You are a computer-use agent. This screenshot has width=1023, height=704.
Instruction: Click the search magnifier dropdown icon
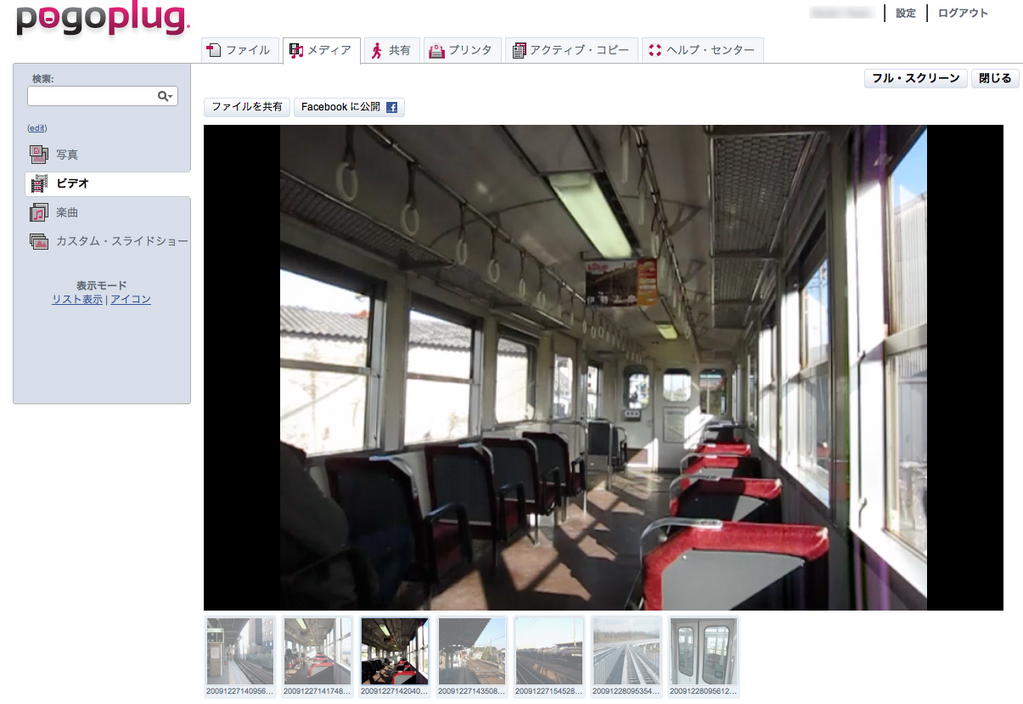[165, 96]
